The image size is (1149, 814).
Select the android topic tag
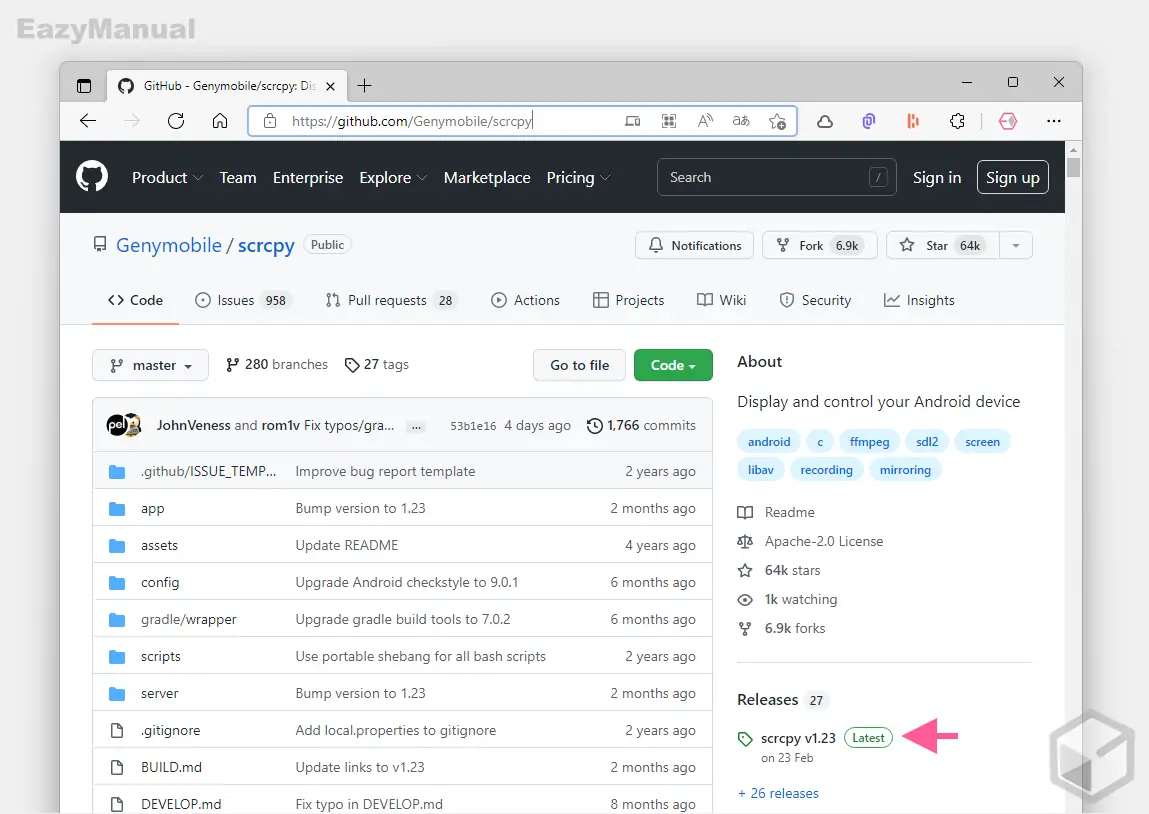(769, 441)
